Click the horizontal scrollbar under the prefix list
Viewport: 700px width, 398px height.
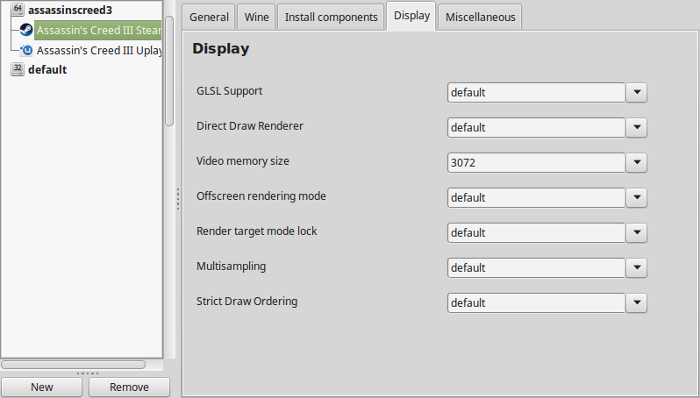[x=74, y=365]
